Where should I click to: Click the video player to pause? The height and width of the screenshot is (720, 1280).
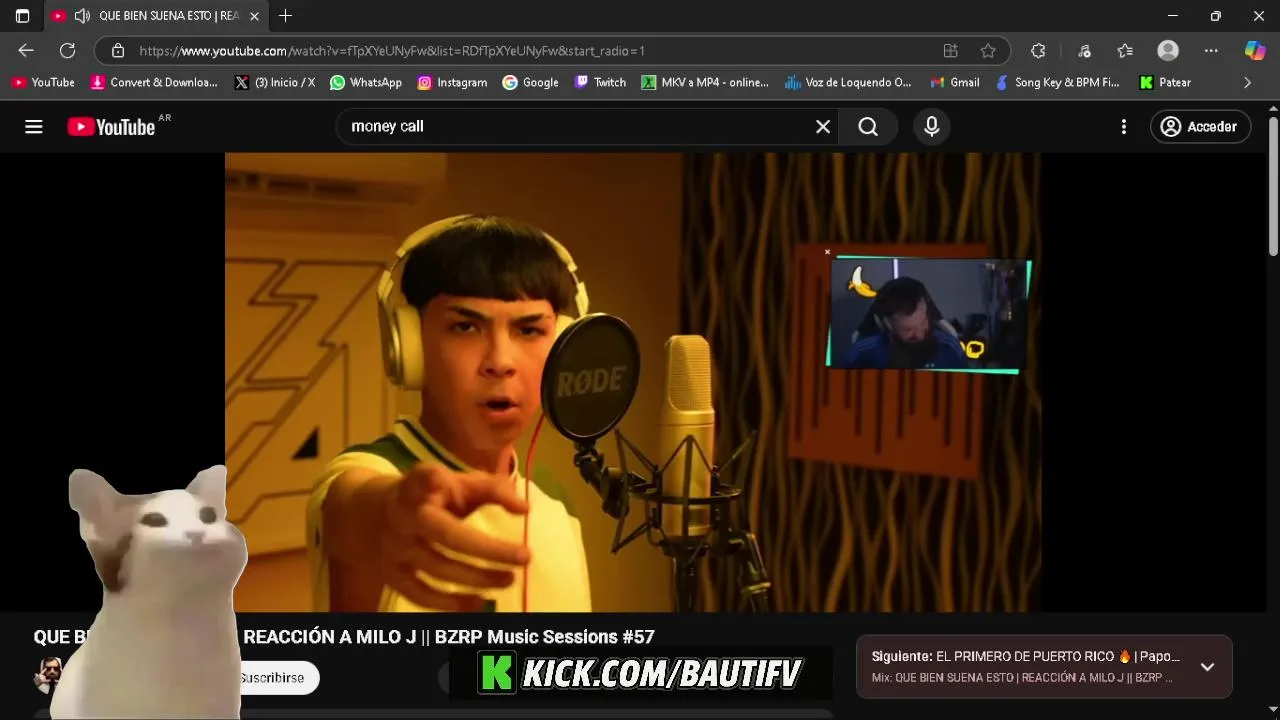pos(632,382)
